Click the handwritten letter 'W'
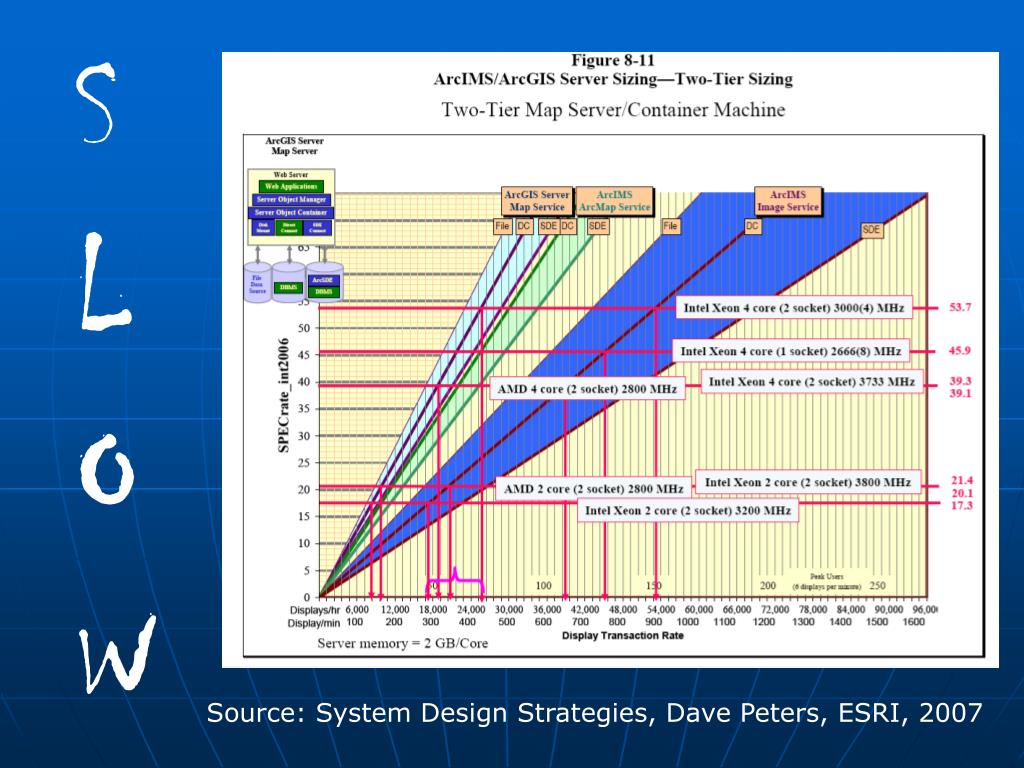This screenshot has width=1024, height=768. click(118, 653)
